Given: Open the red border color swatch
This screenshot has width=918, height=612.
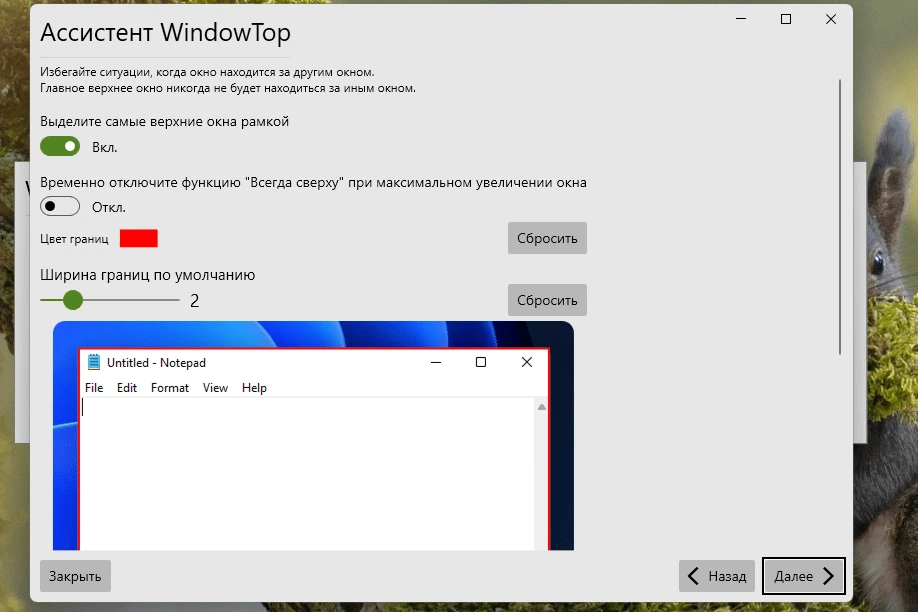Looking at the screenshot, I should (139, 238).
